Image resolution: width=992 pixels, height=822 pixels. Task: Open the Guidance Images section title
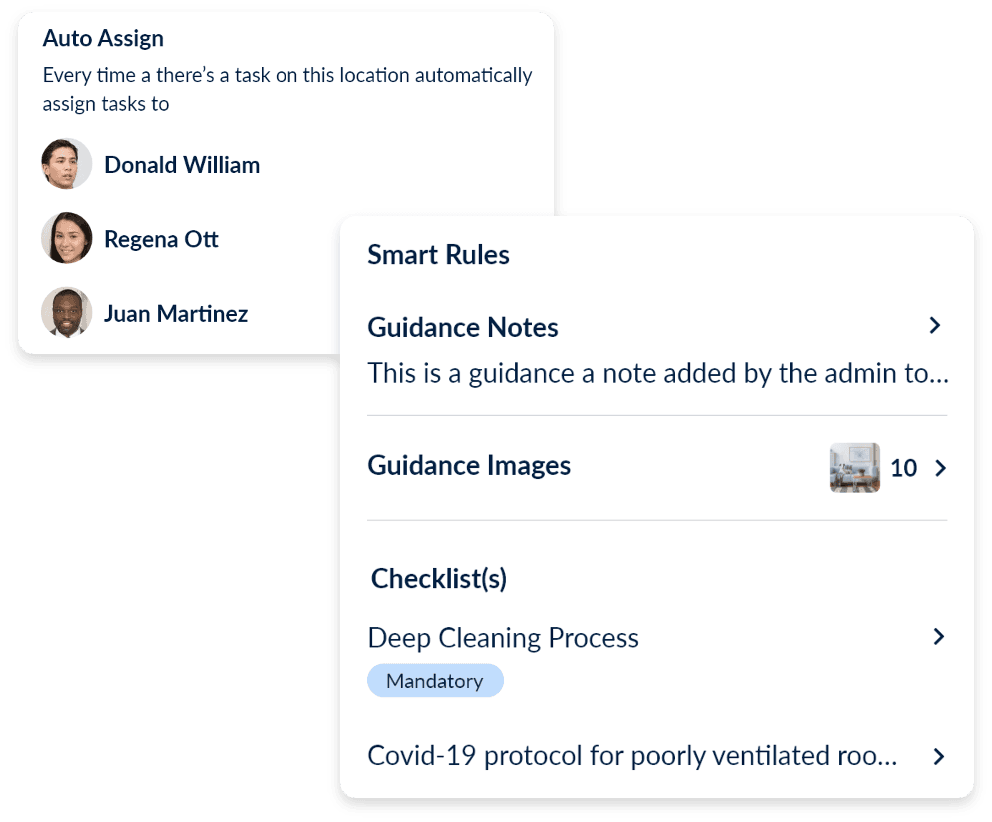coord(469,466)
